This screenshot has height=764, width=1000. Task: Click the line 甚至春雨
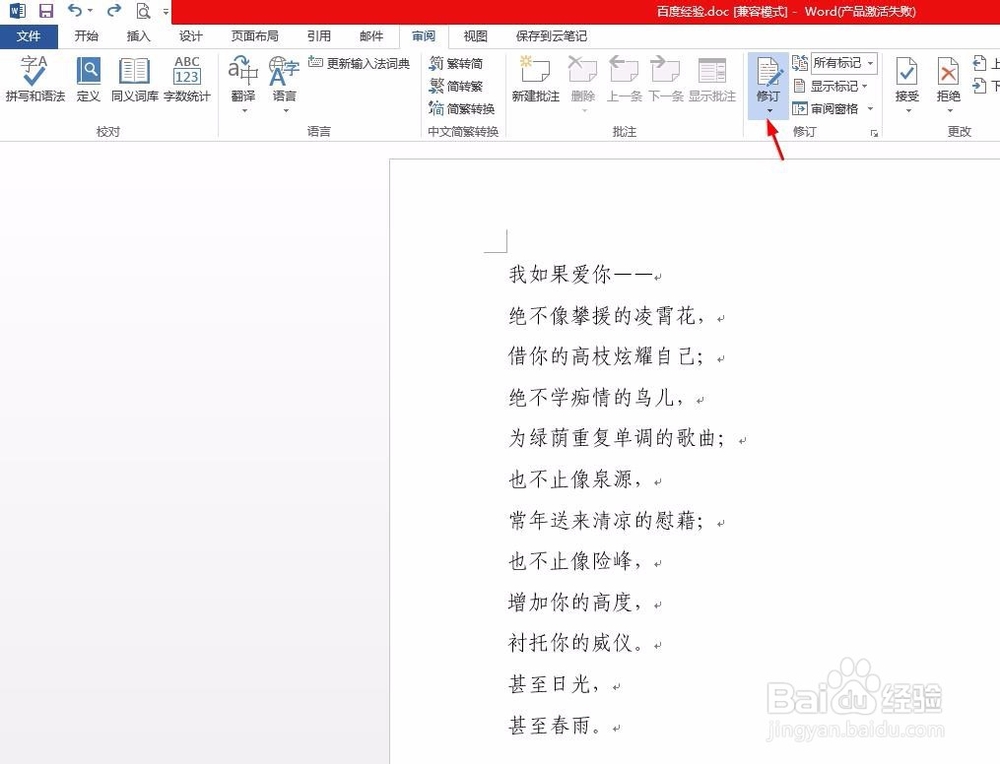click(554, 725)
